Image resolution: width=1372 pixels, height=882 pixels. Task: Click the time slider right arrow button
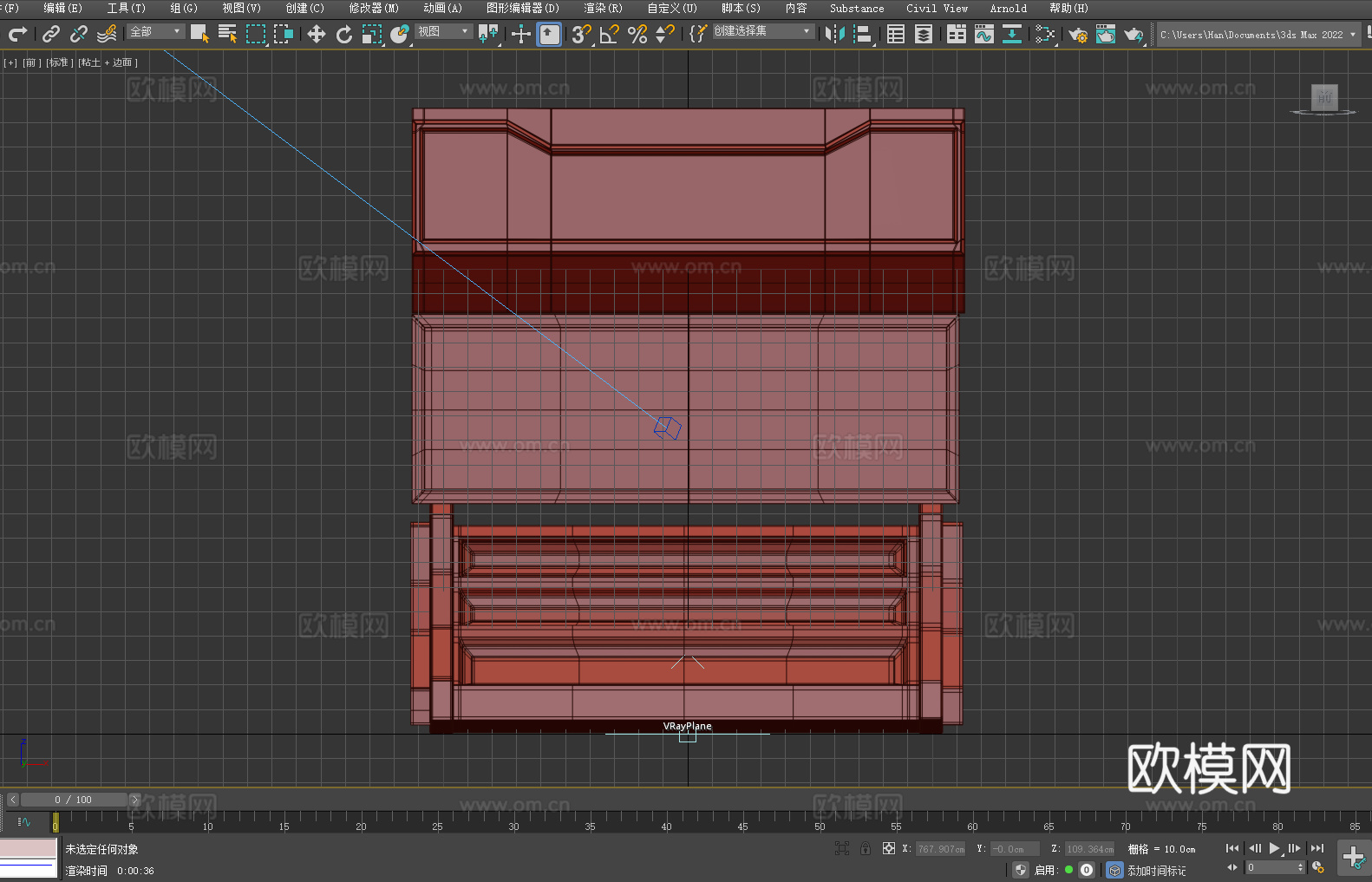pyautogui.click(x=134, y=800)
